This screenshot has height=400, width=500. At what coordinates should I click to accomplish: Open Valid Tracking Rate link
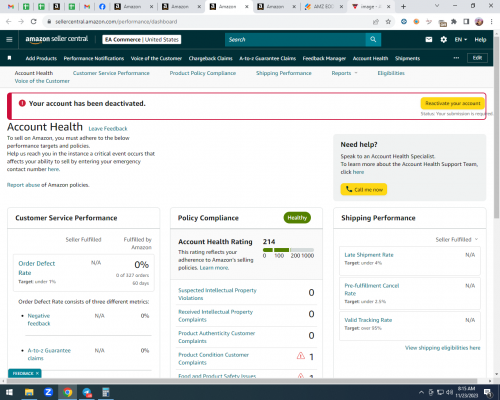[368, 320]
